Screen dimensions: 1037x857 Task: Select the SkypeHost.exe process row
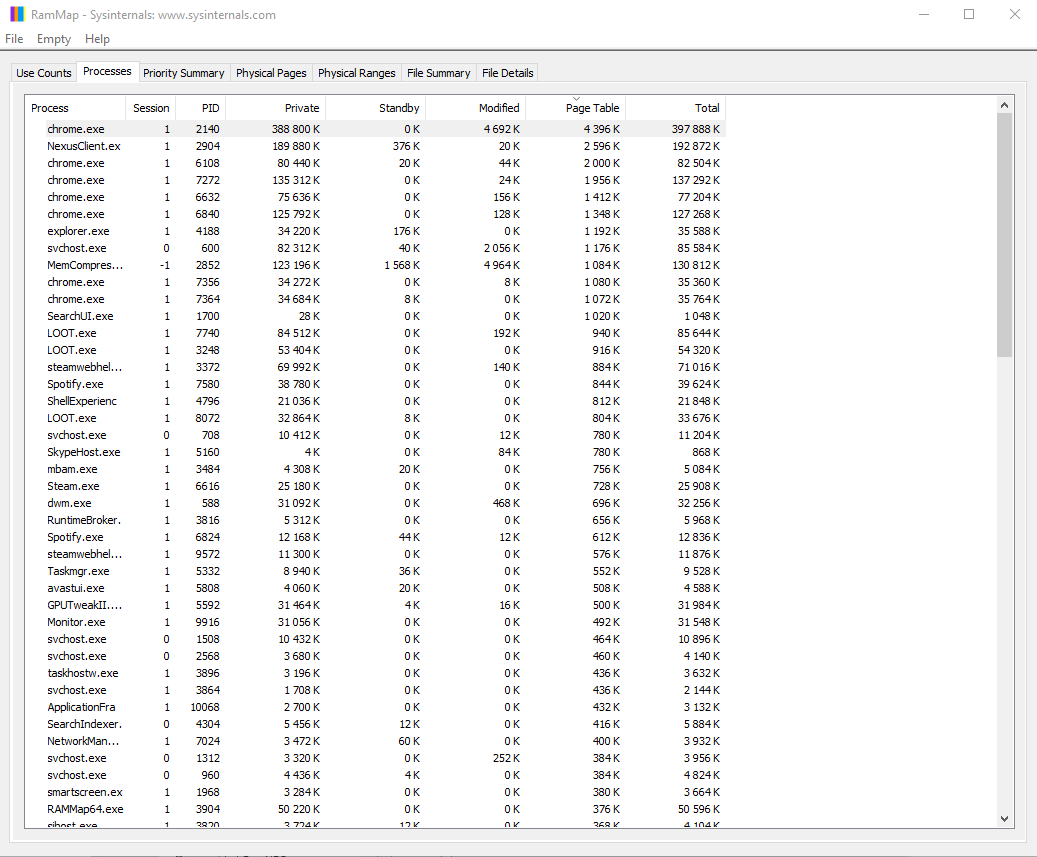[376, 452]
